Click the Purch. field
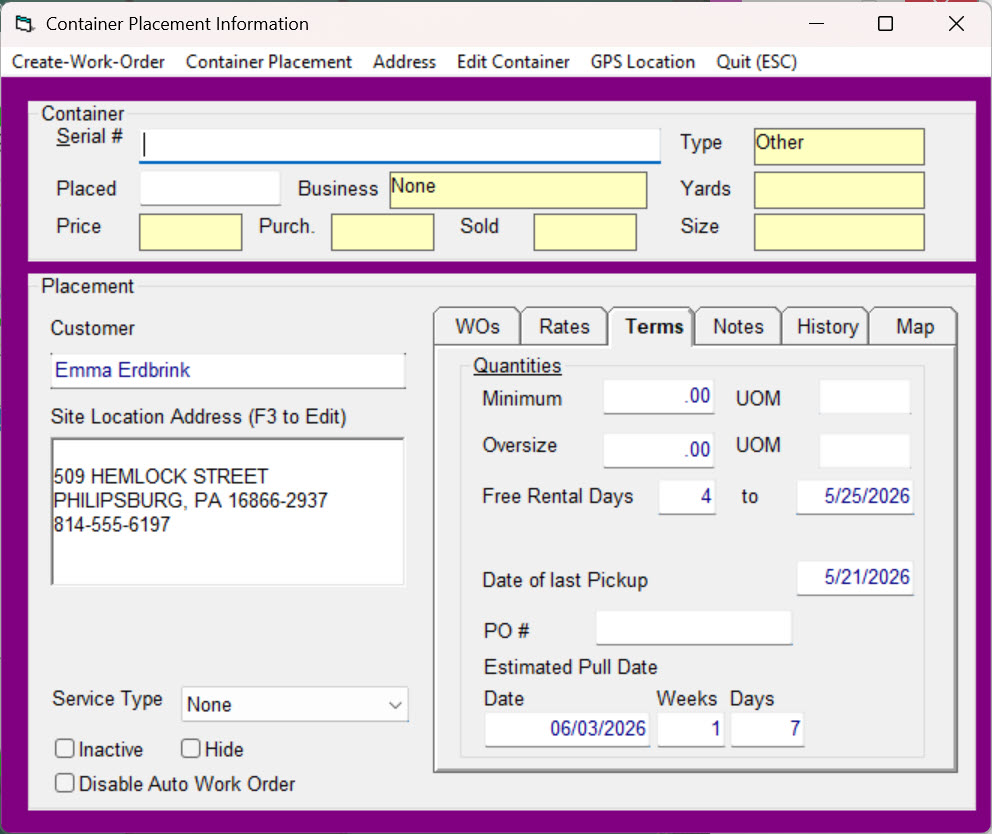Viewport: 992px width, 834px height. (x=382, y=232)
